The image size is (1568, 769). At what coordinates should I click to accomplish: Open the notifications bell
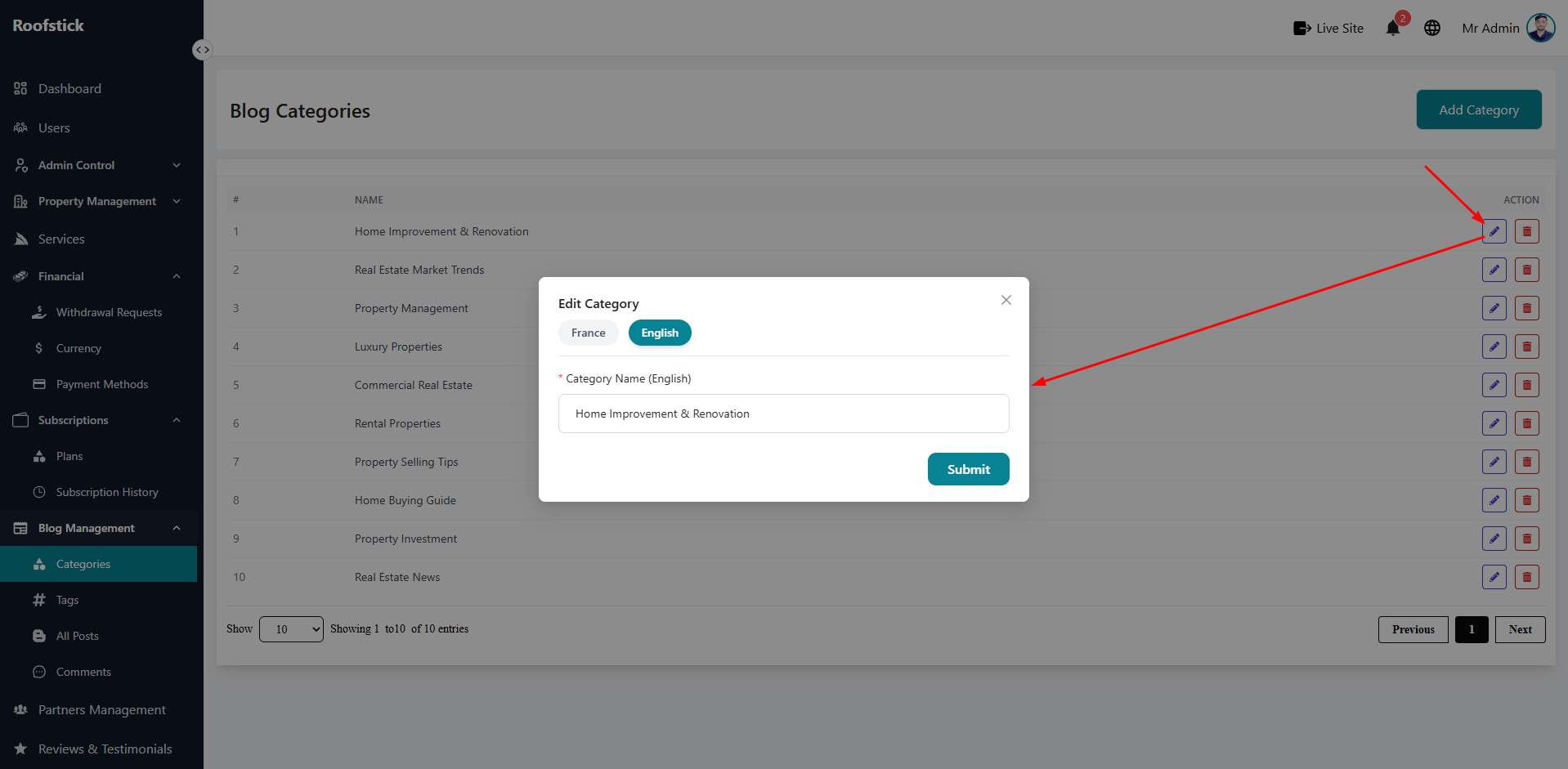click(1393, 28)
